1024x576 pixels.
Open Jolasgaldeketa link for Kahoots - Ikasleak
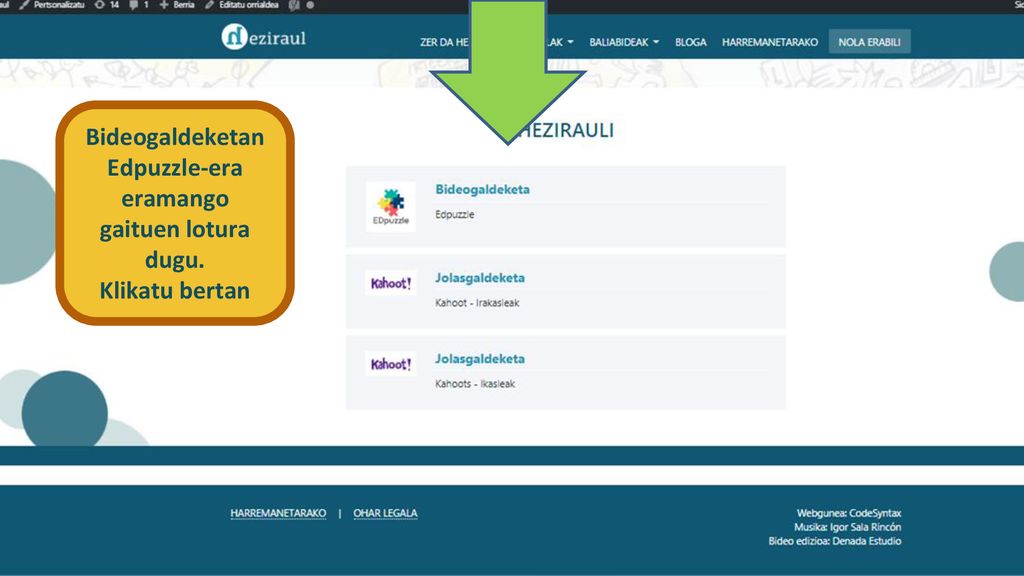click(479, 359)
